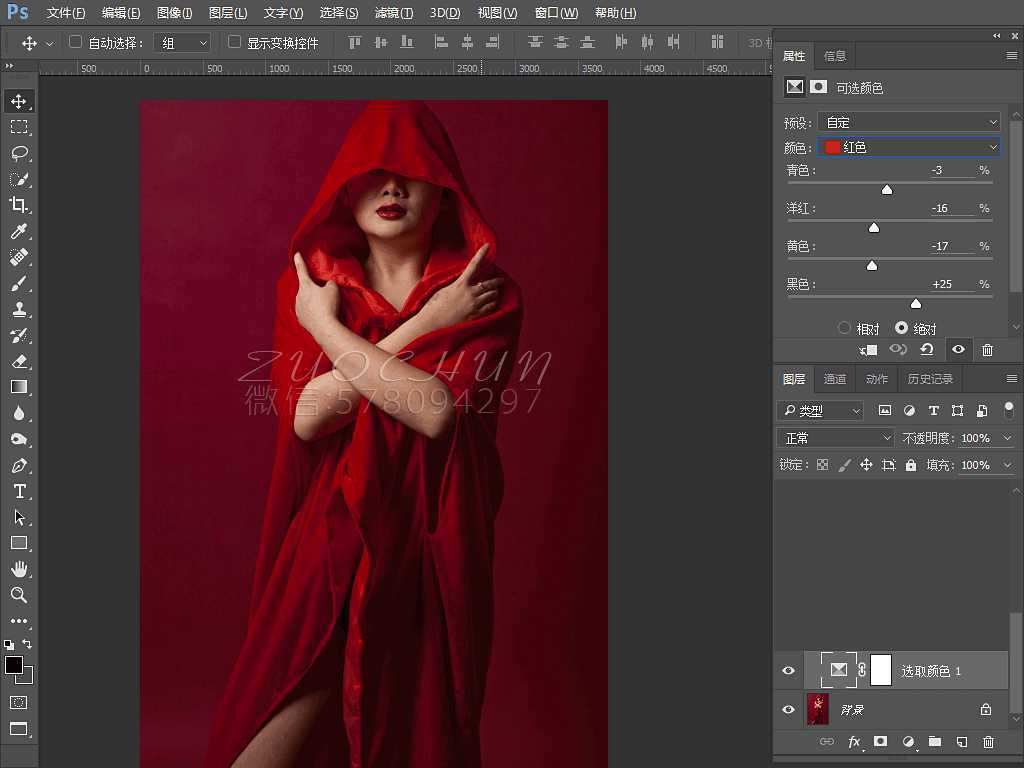Viewport: 1024px width, 768px height.
Task: Open the layer blend mode dropdown 正常
Action: point(835,437)
